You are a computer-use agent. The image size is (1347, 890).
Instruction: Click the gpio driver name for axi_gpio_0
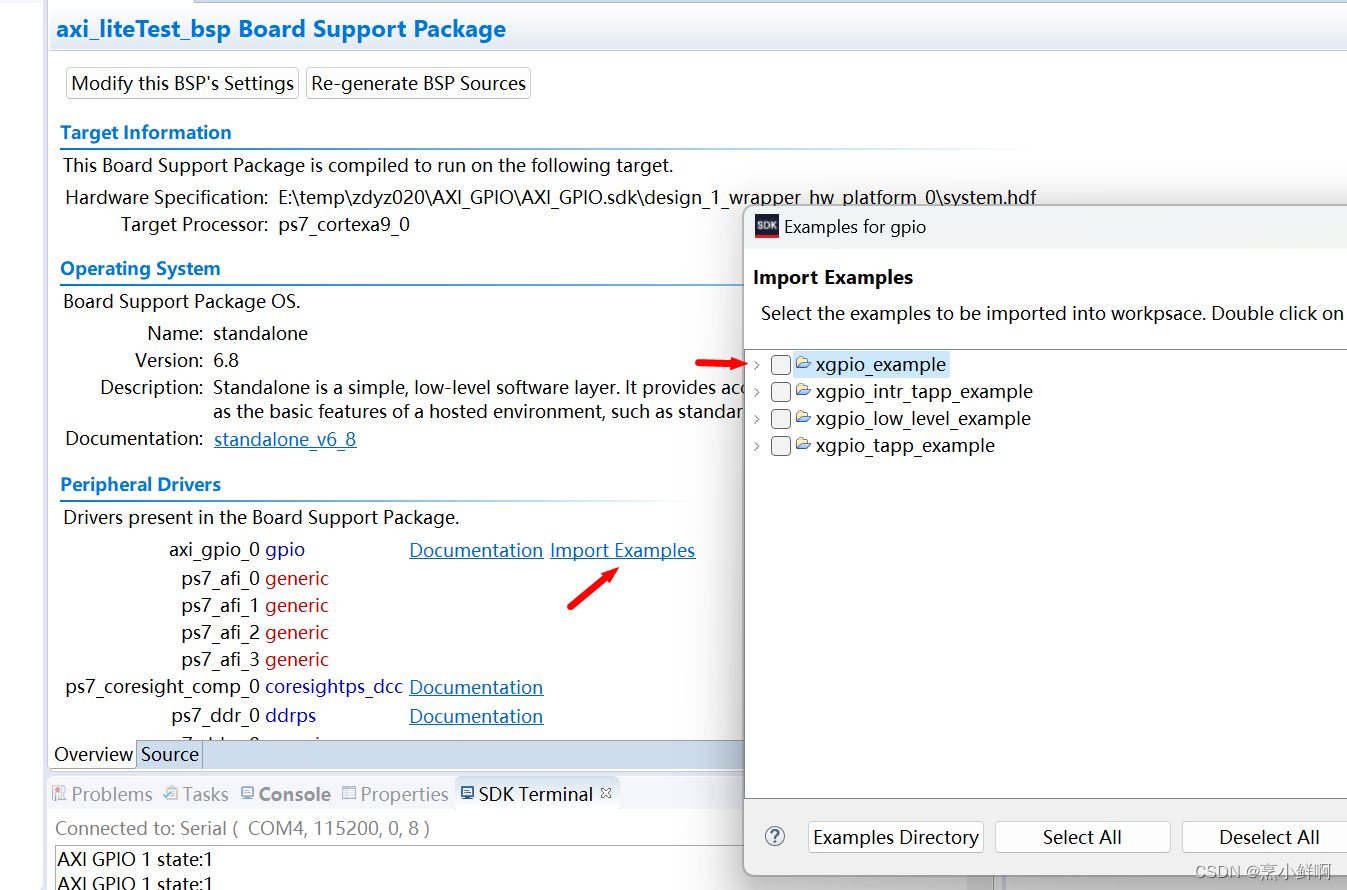(x=285, y=550)
